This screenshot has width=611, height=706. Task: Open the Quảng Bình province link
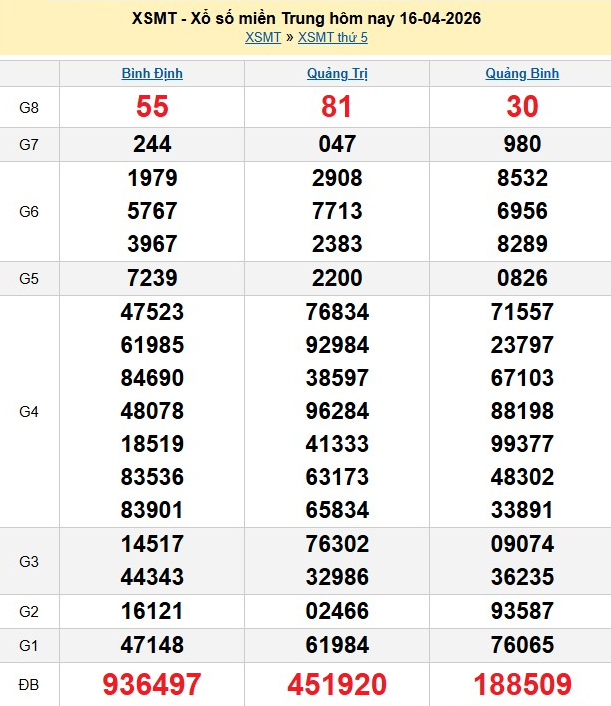click(522, 73)
